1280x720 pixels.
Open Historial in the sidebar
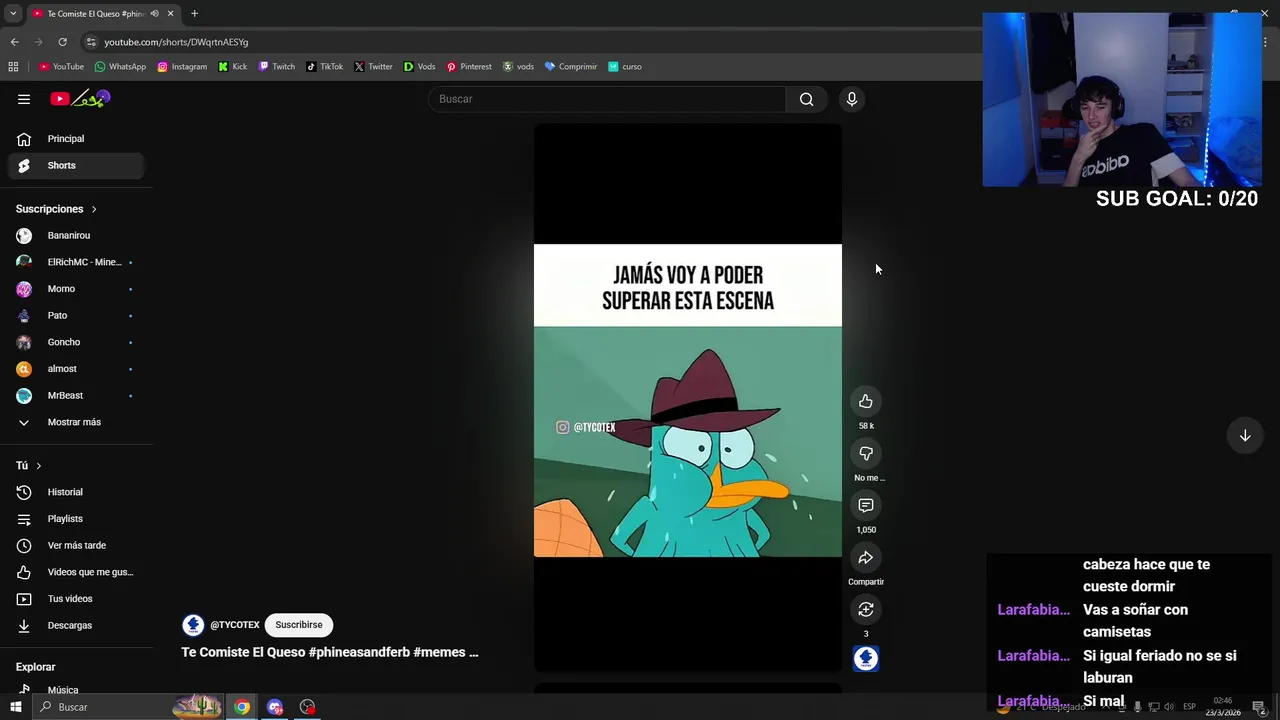[x=78, y=492]
